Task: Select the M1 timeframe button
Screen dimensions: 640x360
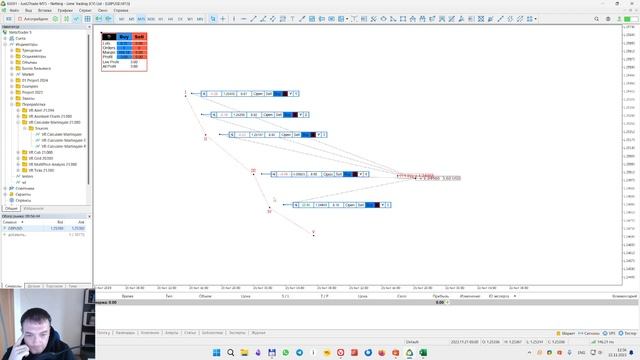Action: 122,19
